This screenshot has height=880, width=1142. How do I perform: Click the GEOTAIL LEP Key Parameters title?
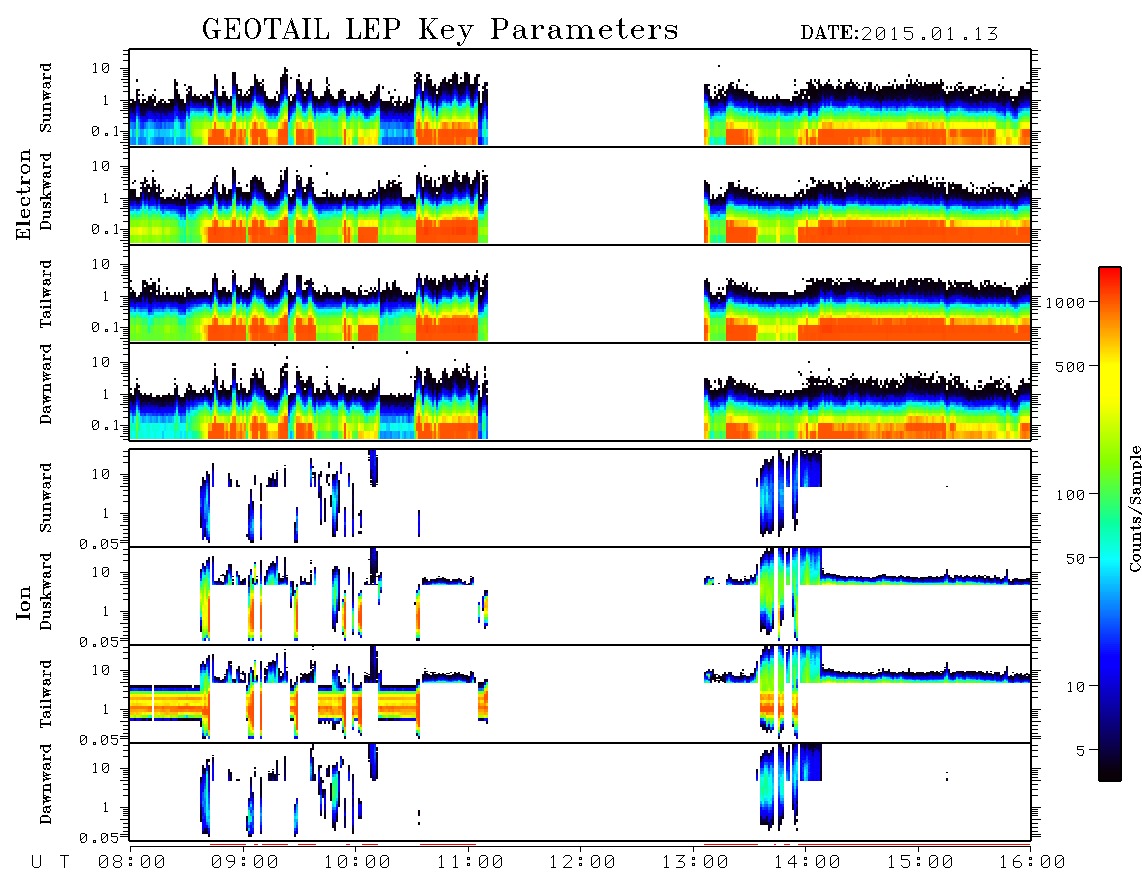[x=440, y=30]
